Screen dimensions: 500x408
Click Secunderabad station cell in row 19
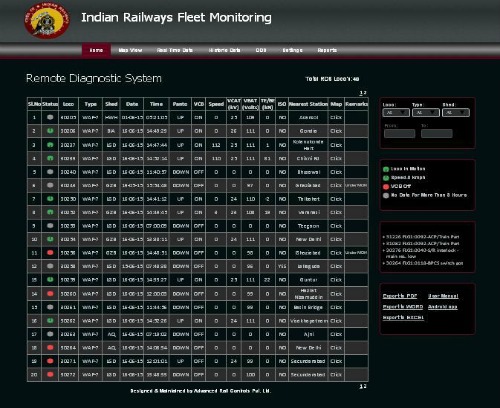pos(308,361)
